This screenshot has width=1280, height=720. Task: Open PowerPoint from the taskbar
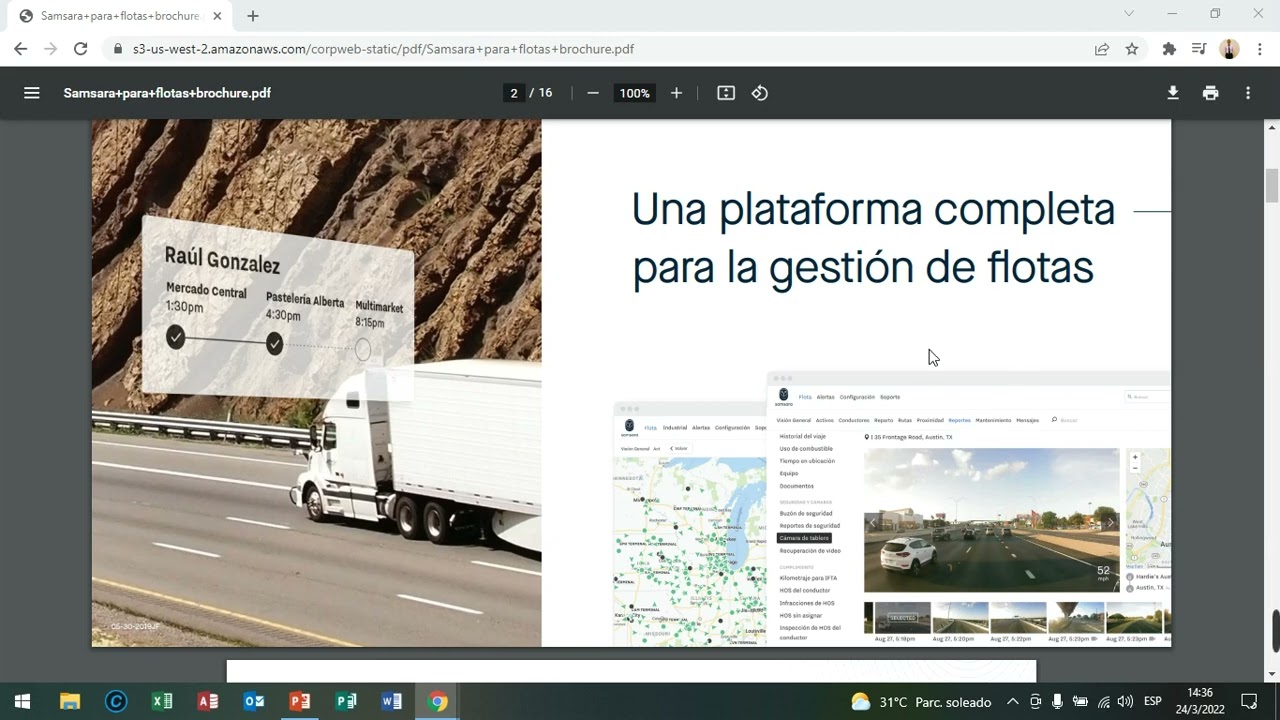300,702
